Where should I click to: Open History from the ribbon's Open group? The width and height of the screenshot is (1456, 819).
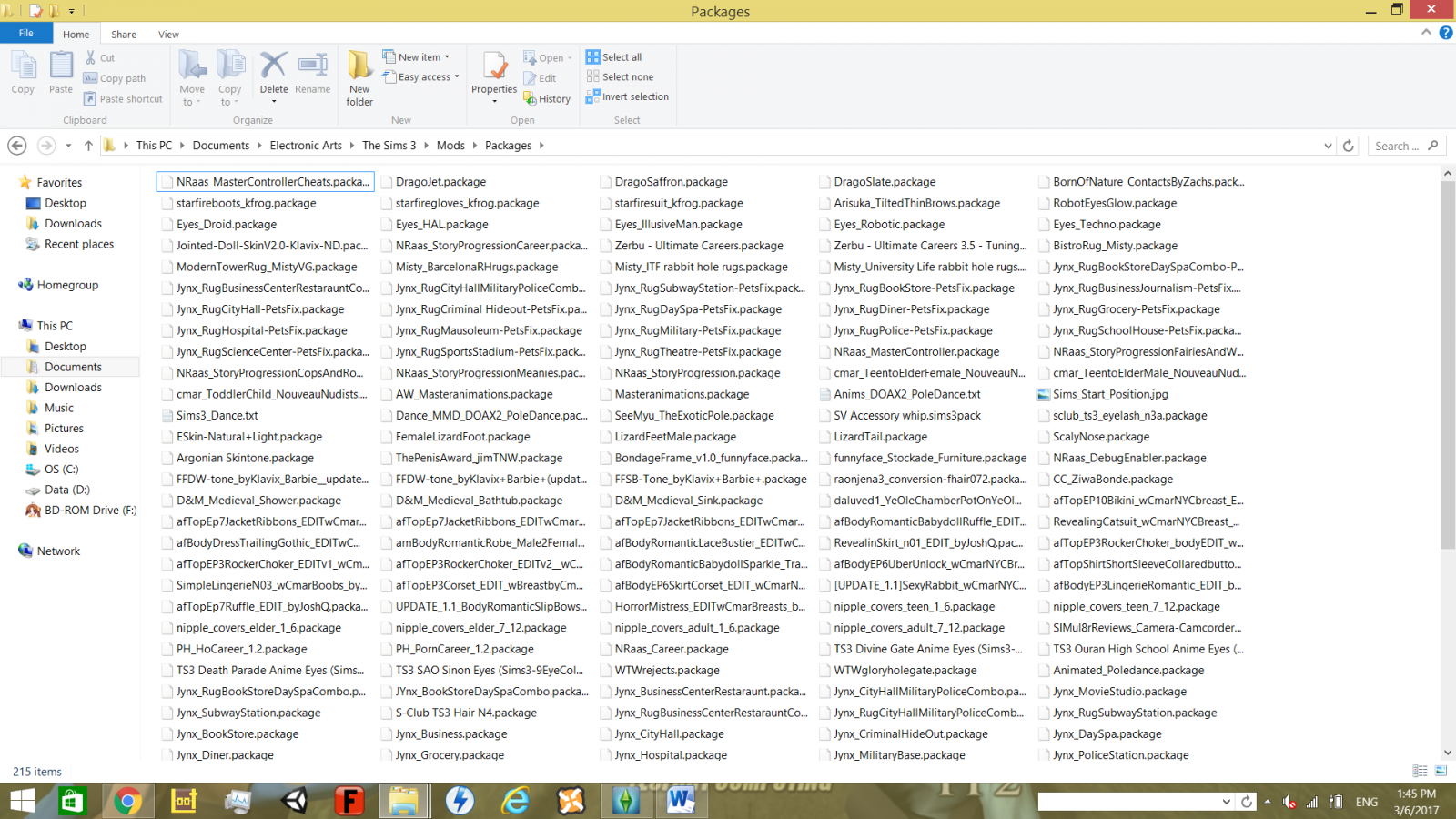pos(547,99)
